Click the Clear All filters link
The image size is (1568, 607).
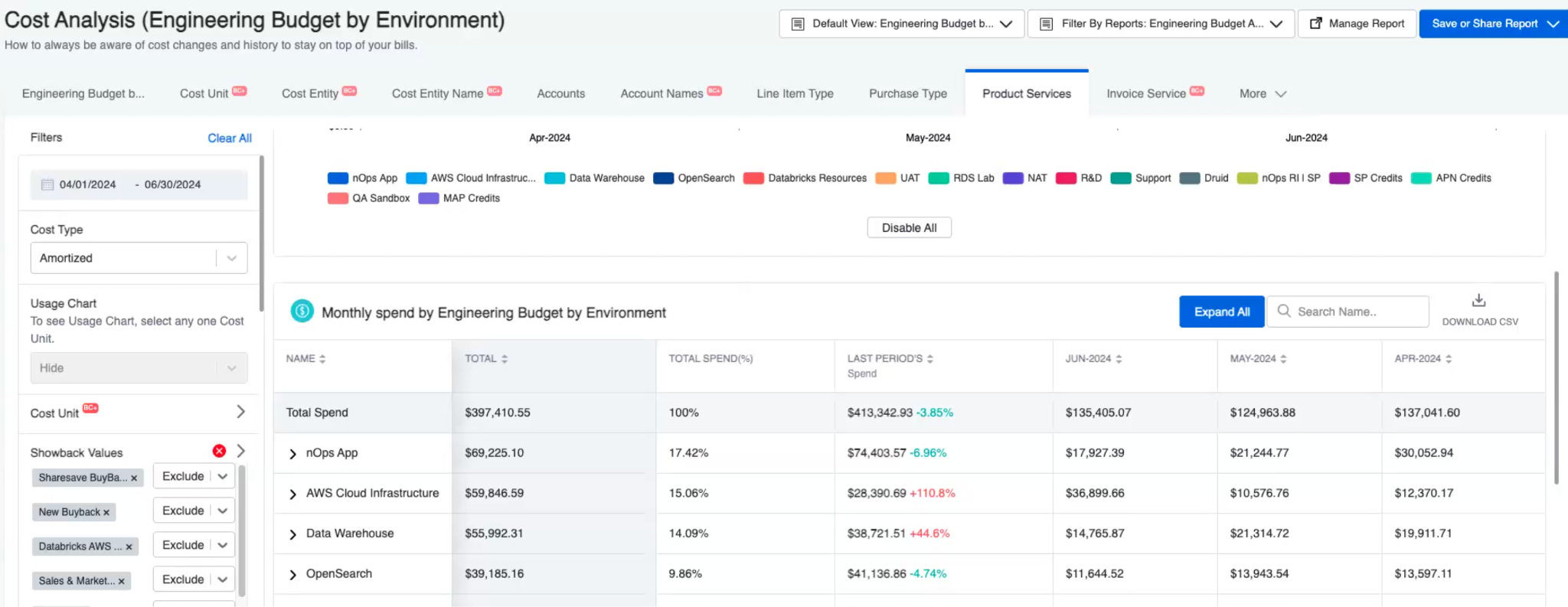[230, 138]
